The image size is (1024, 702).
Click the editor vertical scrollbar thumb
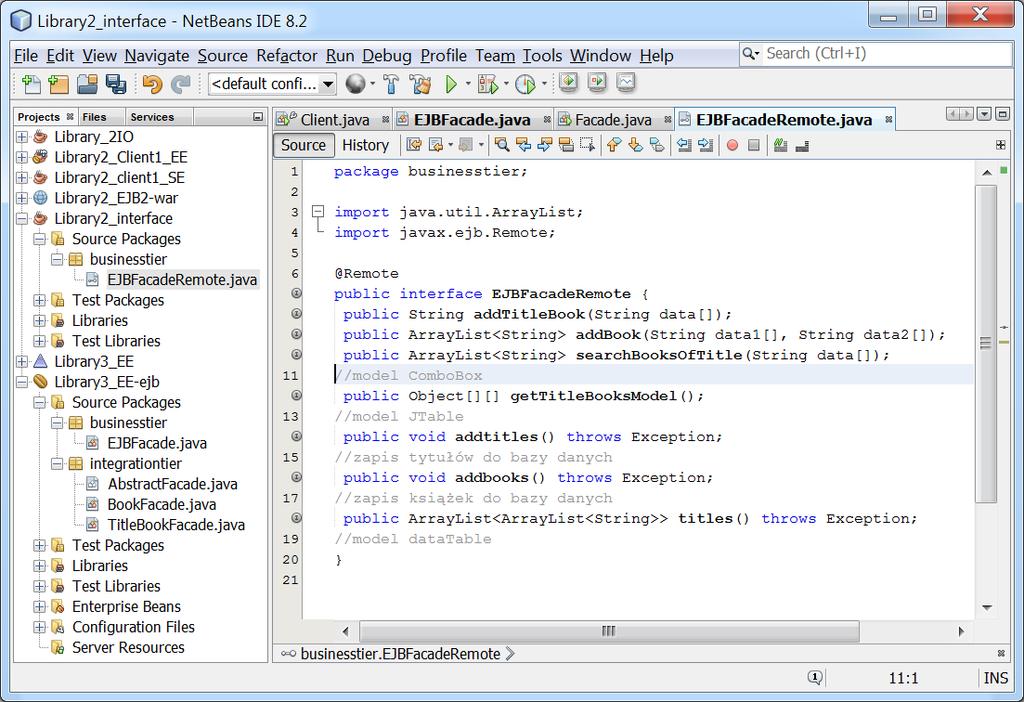pos(986,344)
